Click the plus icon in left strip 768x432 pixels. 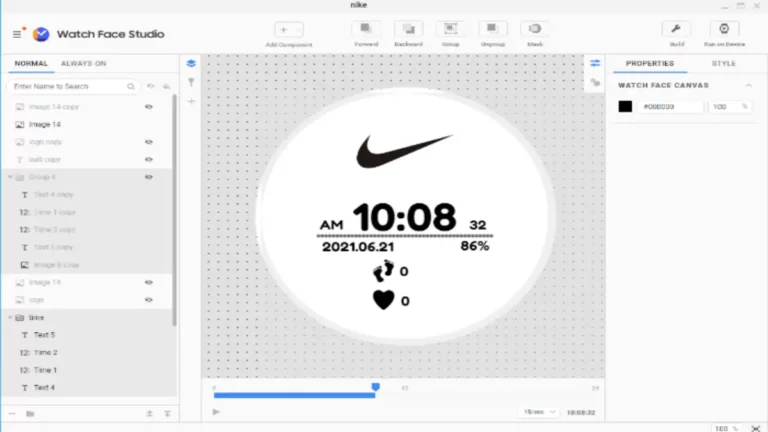(191, 101)
